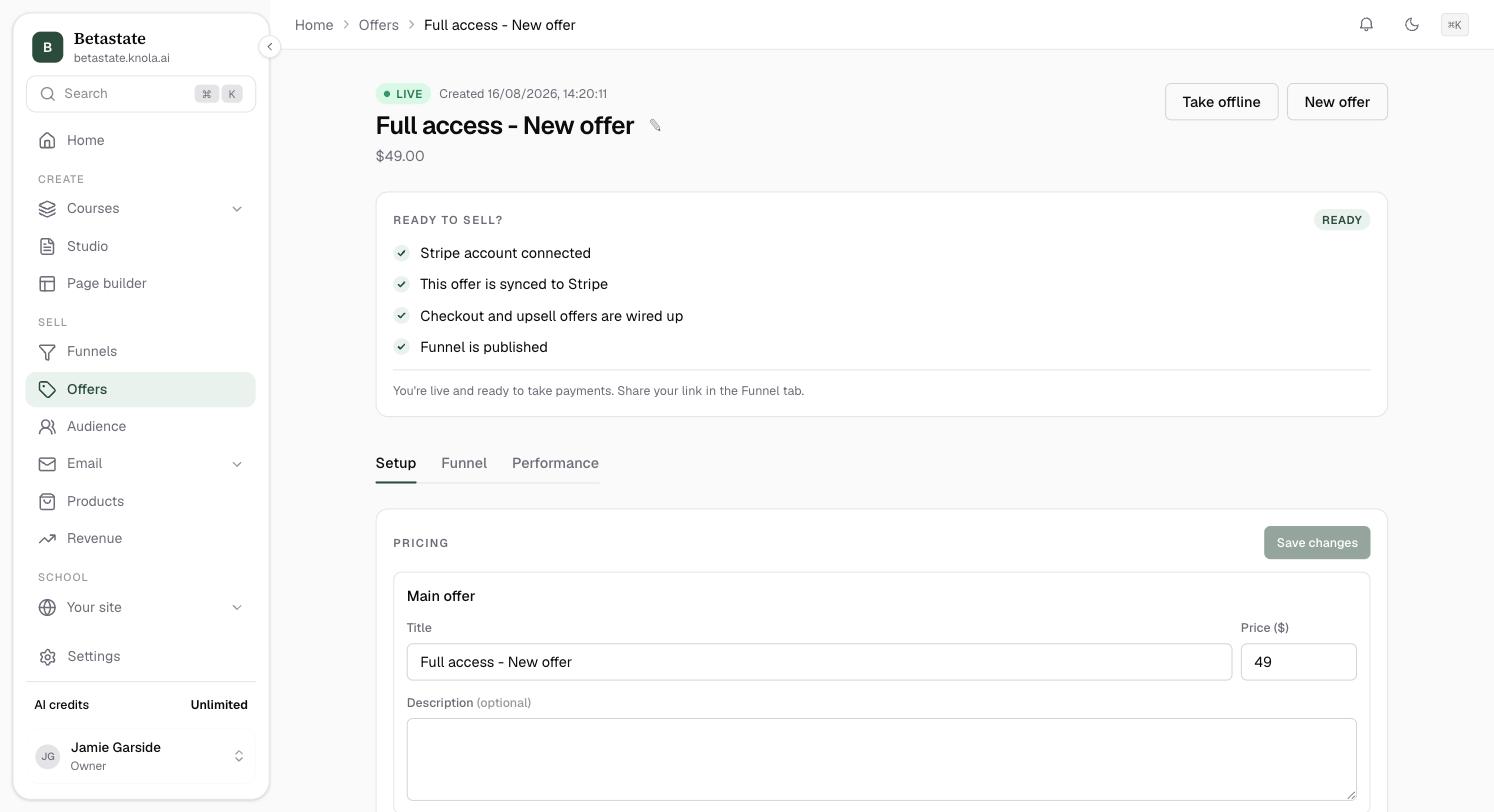Open Jamie Garside account switcher
The width and height of the screenshot is (1494, 812).
140,756
